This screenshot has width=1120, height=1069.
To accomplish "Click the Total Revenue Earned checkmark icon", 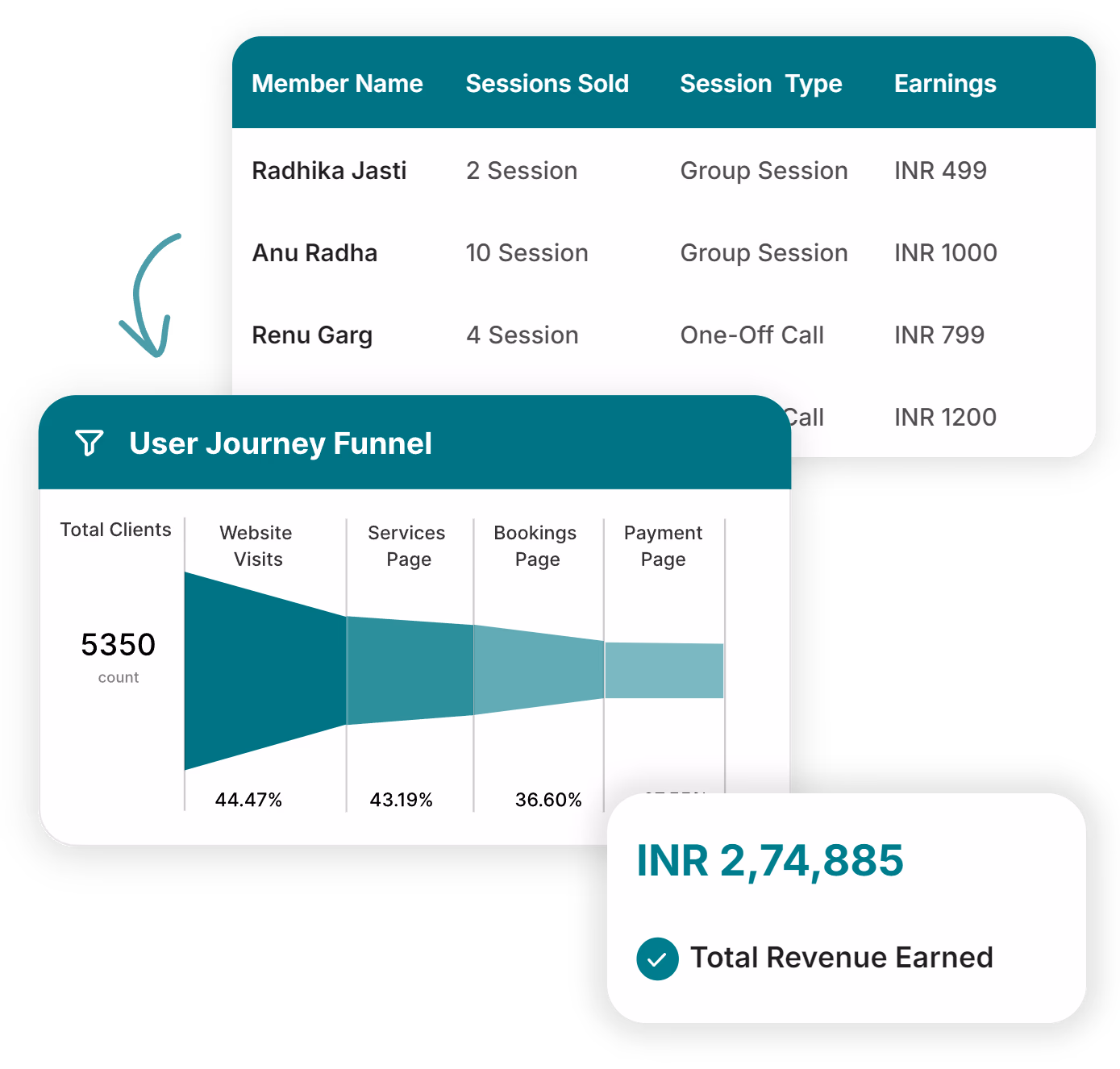I will click(x=657, y=959).
